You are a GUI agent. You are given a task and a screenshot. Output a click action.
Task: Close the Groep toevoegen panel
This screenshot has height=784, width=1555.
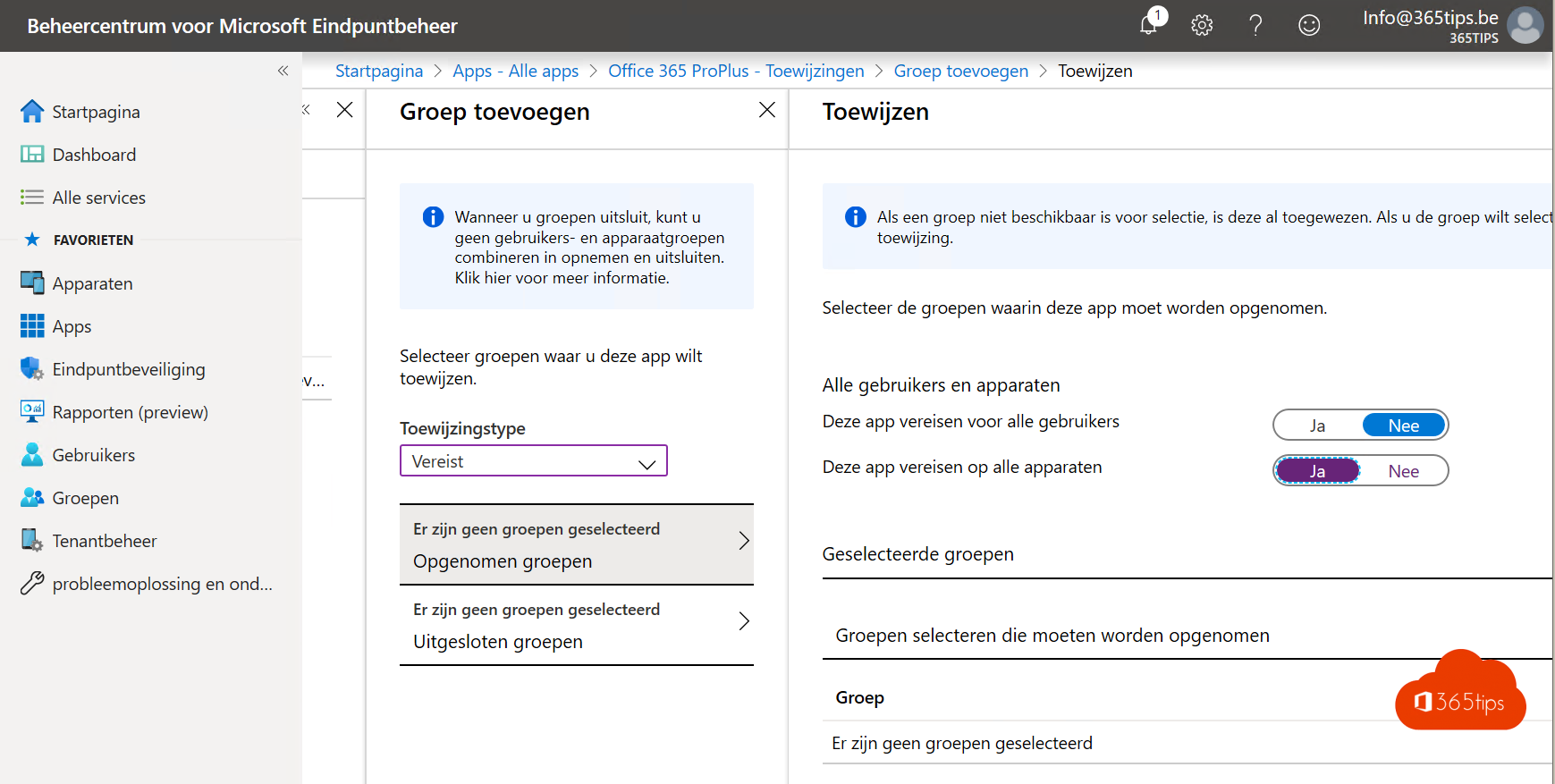coord(767,110)
